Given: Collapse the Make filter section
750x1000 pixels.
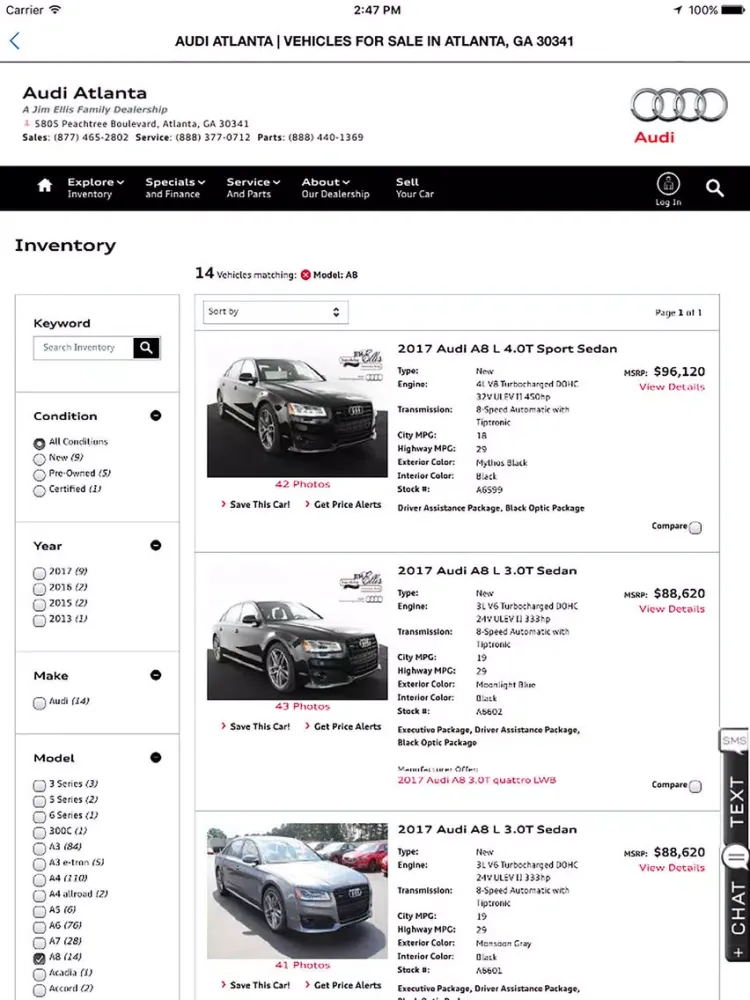Looking at the screenshot, I should [x=156, y=675].
